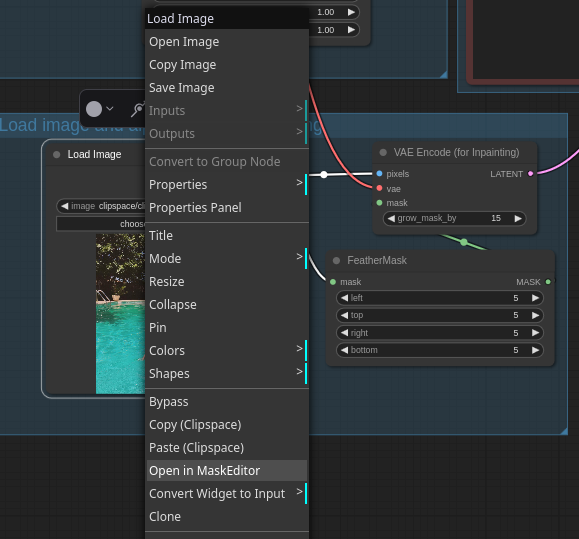This screenshot has height=539, width=579.
Task: Increase grow_mask_by with right arrow
Action: [518, 219]
